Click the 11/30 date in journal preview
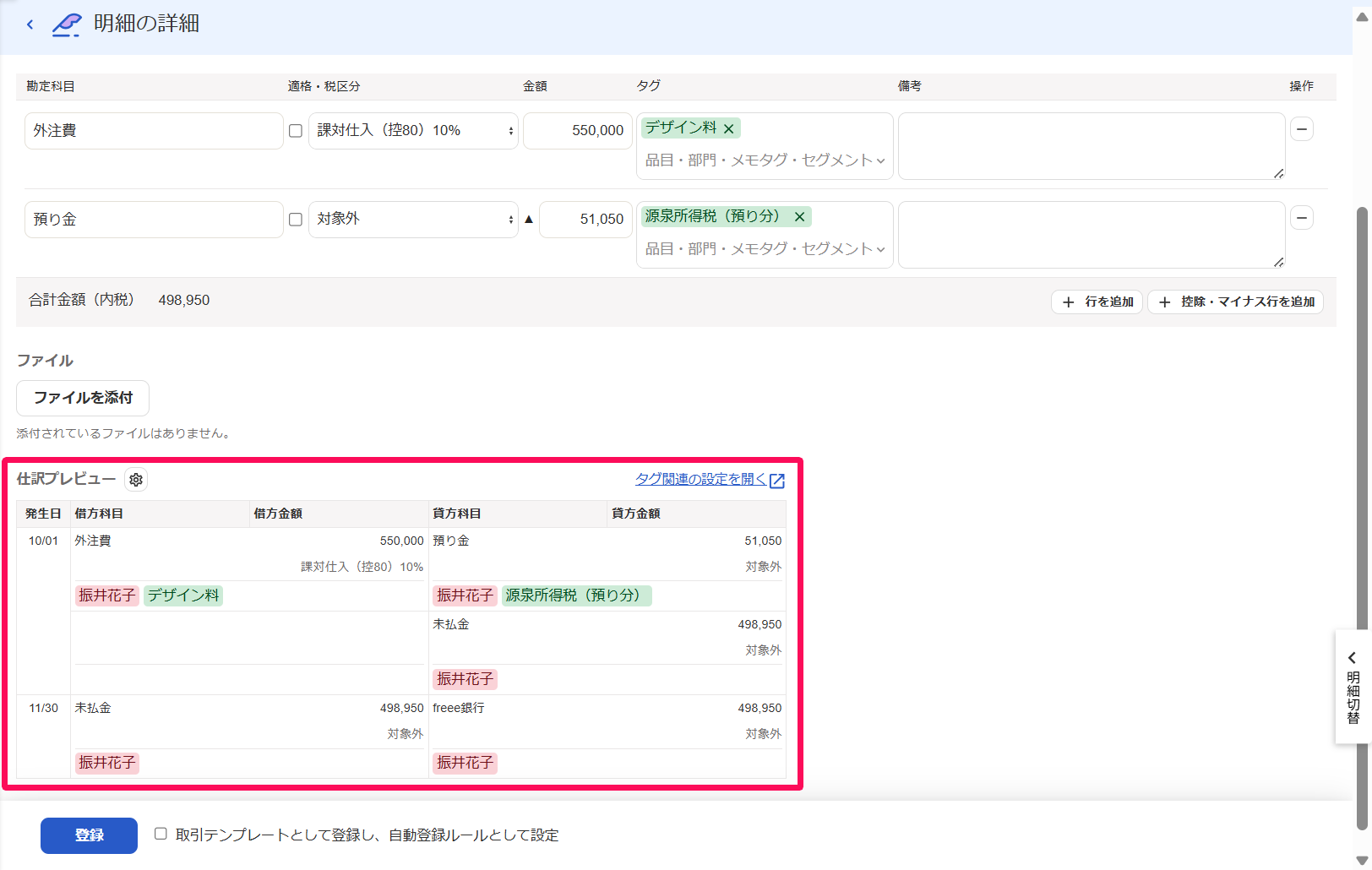This screenshot has width=1372, height=870. [43, 708]
